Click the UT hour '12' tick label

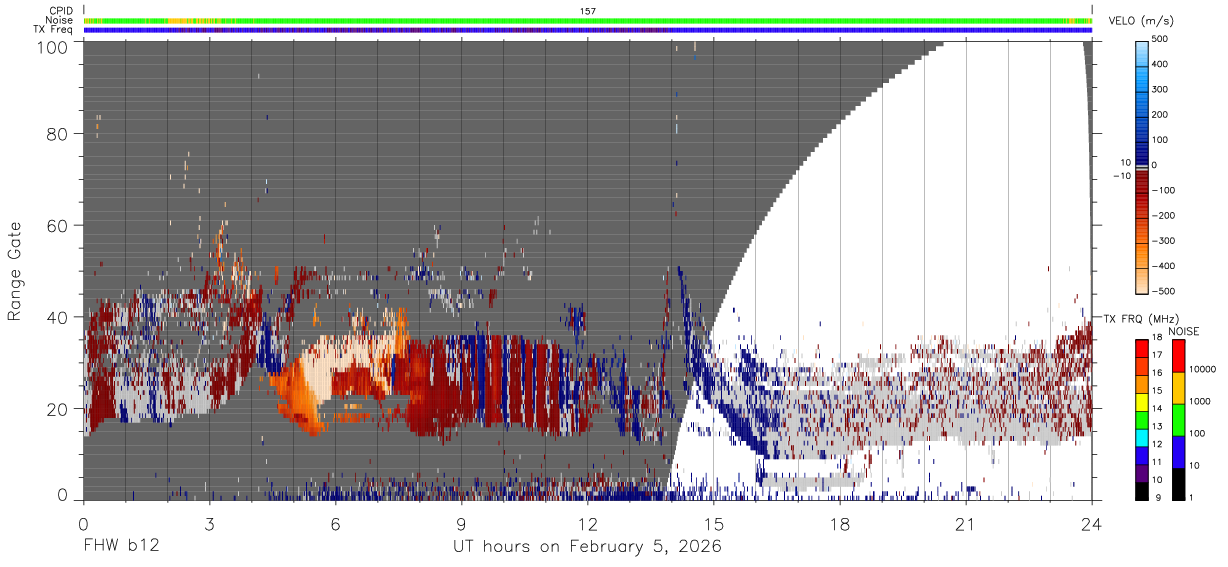click(588, 523)
